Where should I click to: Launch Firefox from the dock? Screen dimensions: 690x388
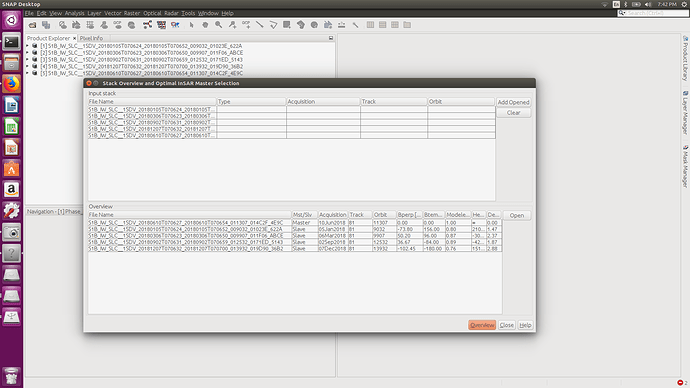tap(11, 84)
